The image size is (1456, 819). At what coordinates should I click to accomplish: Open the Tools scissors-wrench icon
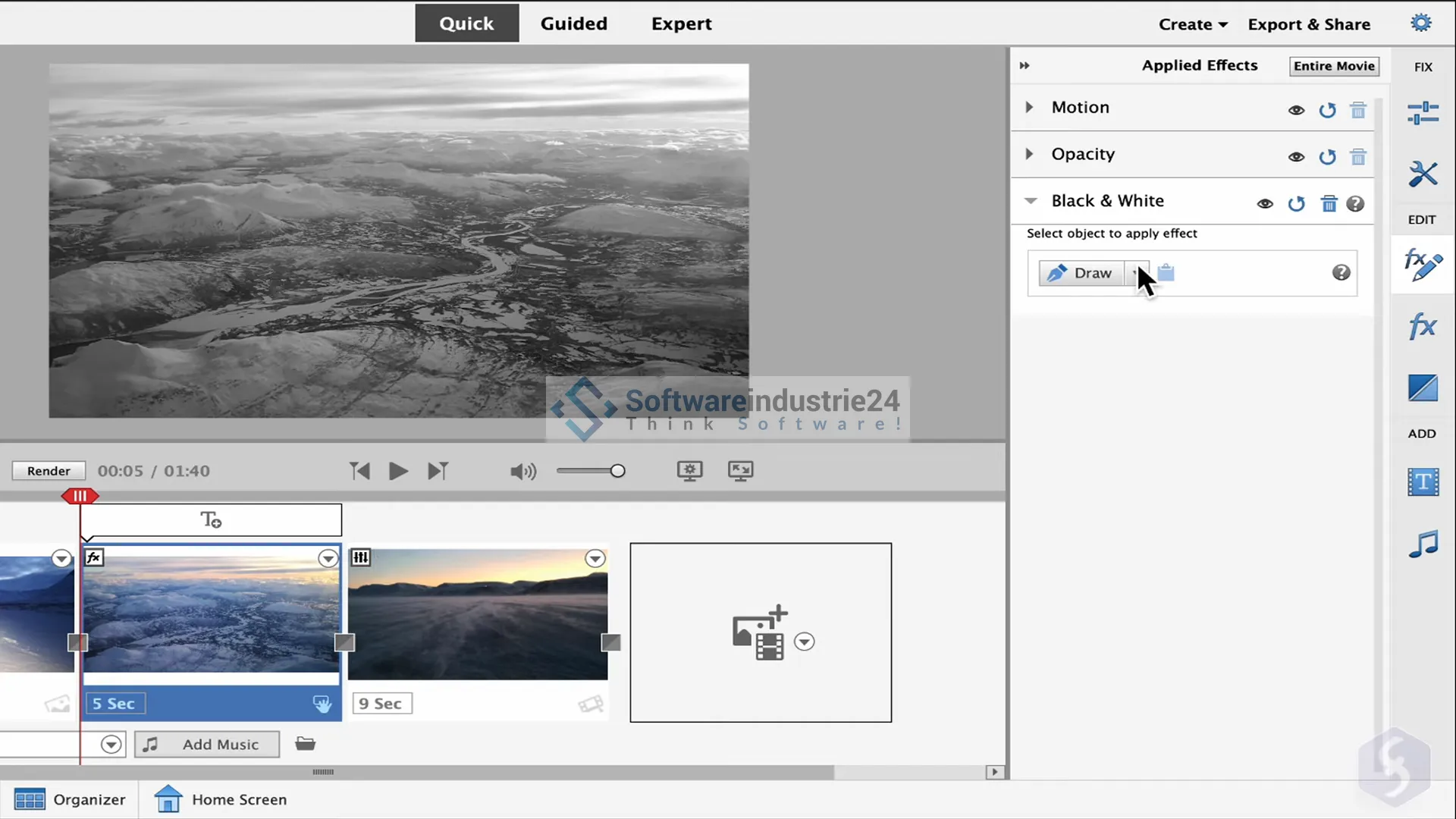click(x=1423, y=174)
